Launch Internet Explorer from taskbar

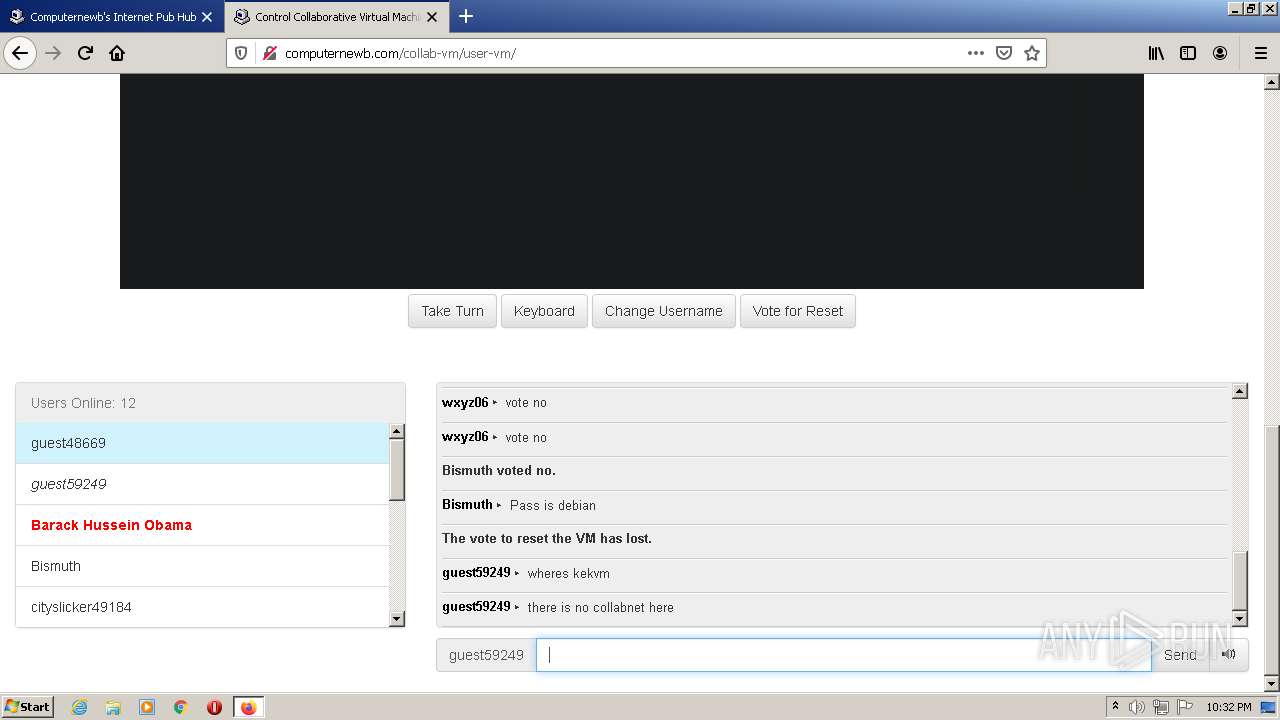(79, 707)
